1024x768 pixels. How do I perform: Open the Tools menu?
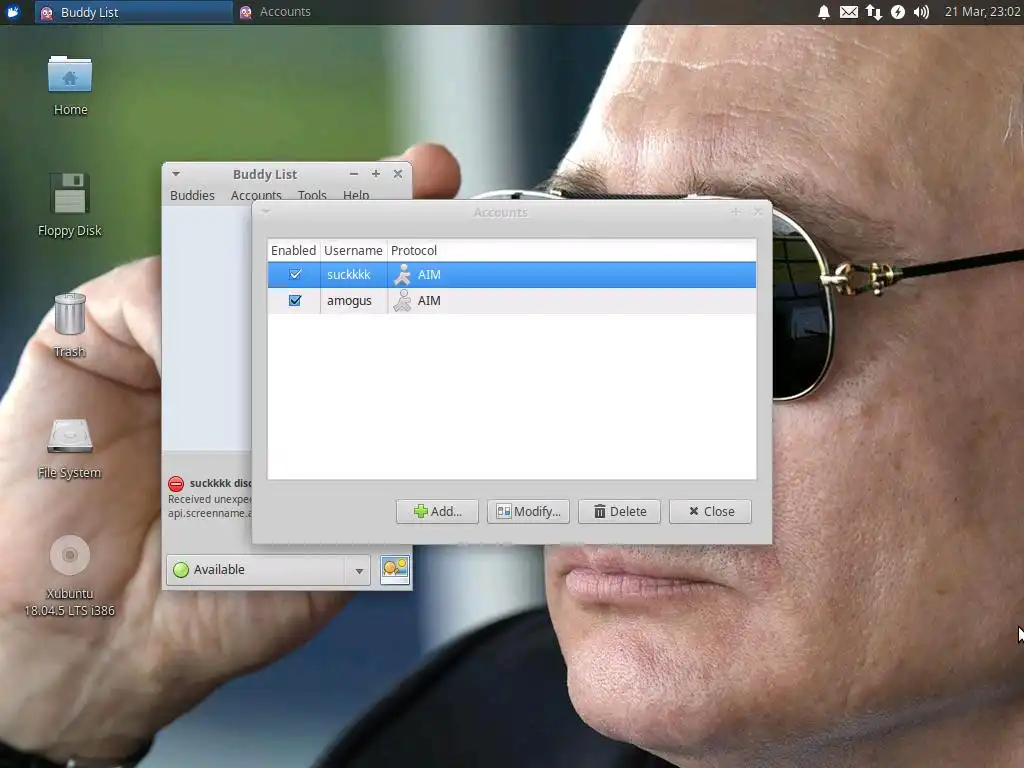pyautogui.click(x=312, y=195)
